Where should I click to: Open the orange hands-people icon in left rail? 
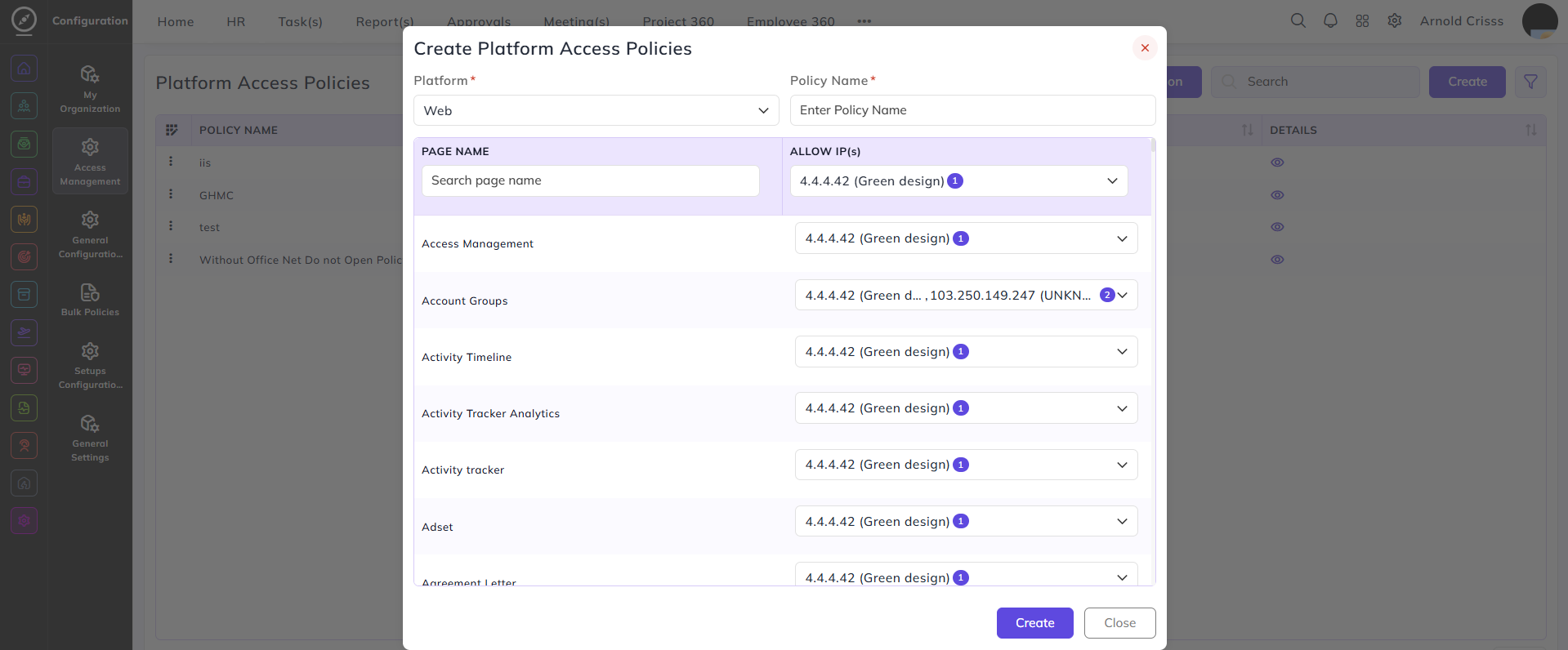click(x=25, y=219)
